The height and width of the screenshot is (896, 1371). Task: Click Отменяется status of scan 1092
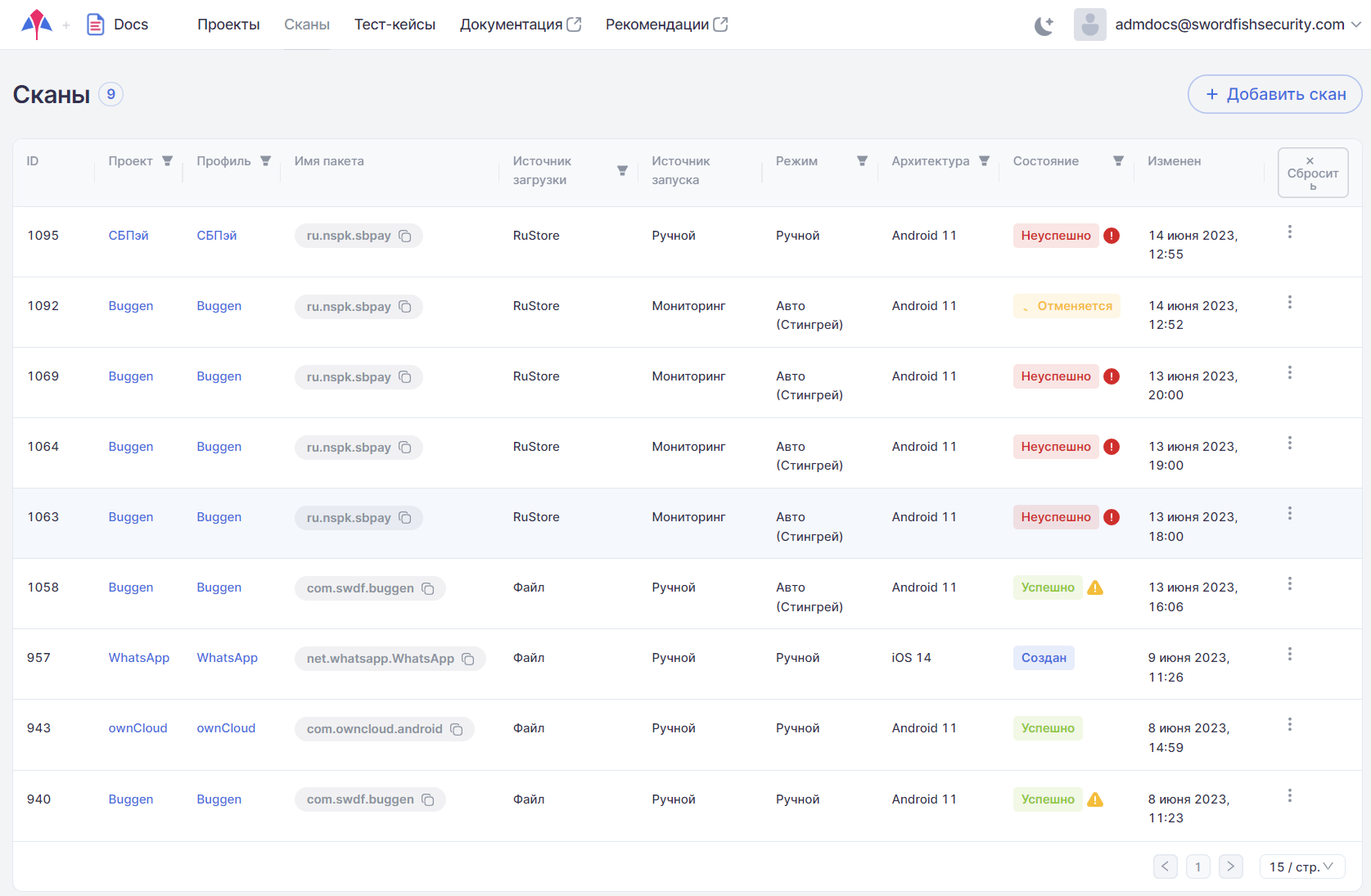1067,306
